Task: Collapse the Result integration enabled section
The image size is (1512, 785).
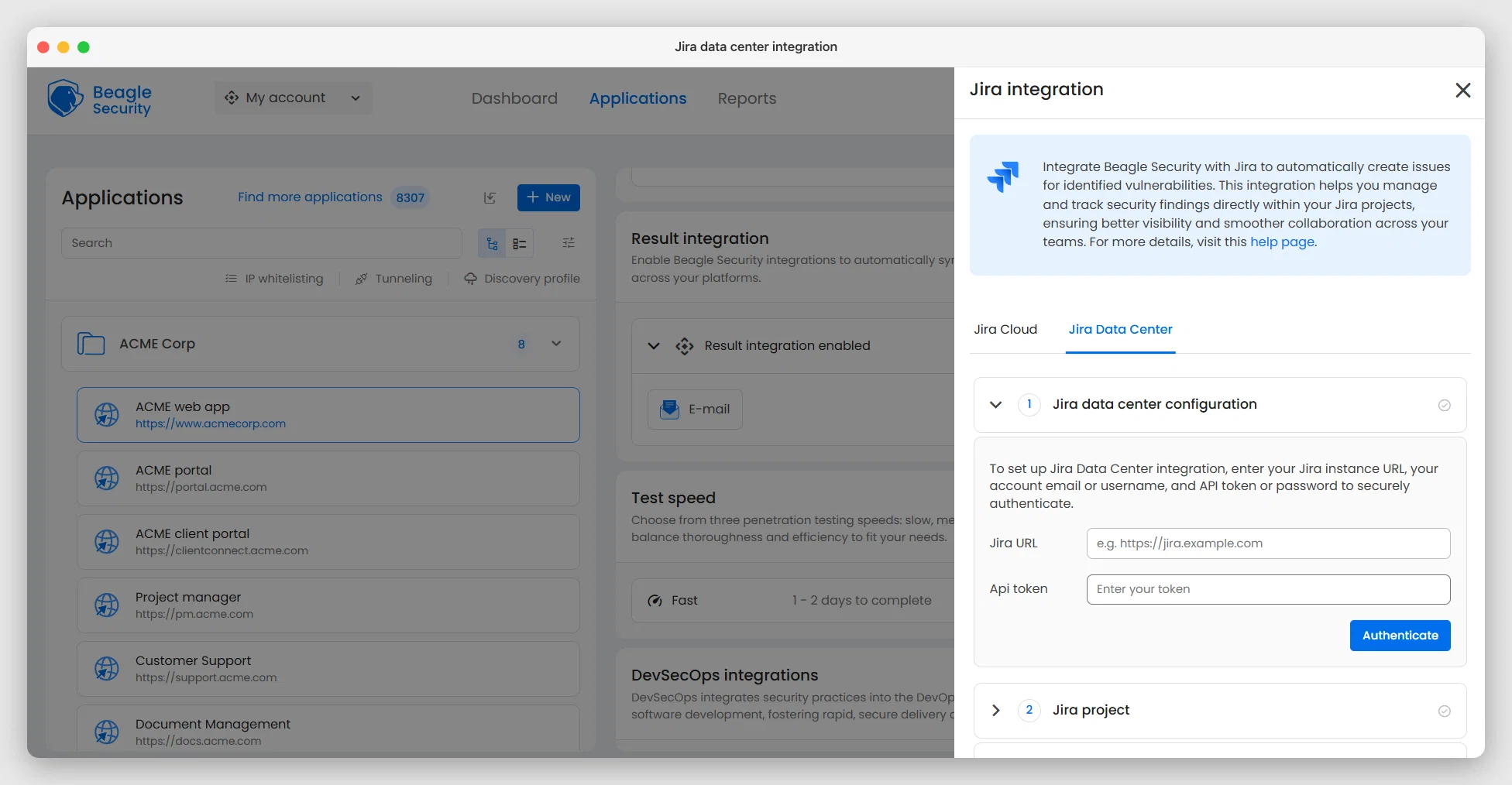Action: [x=654, y=346]
